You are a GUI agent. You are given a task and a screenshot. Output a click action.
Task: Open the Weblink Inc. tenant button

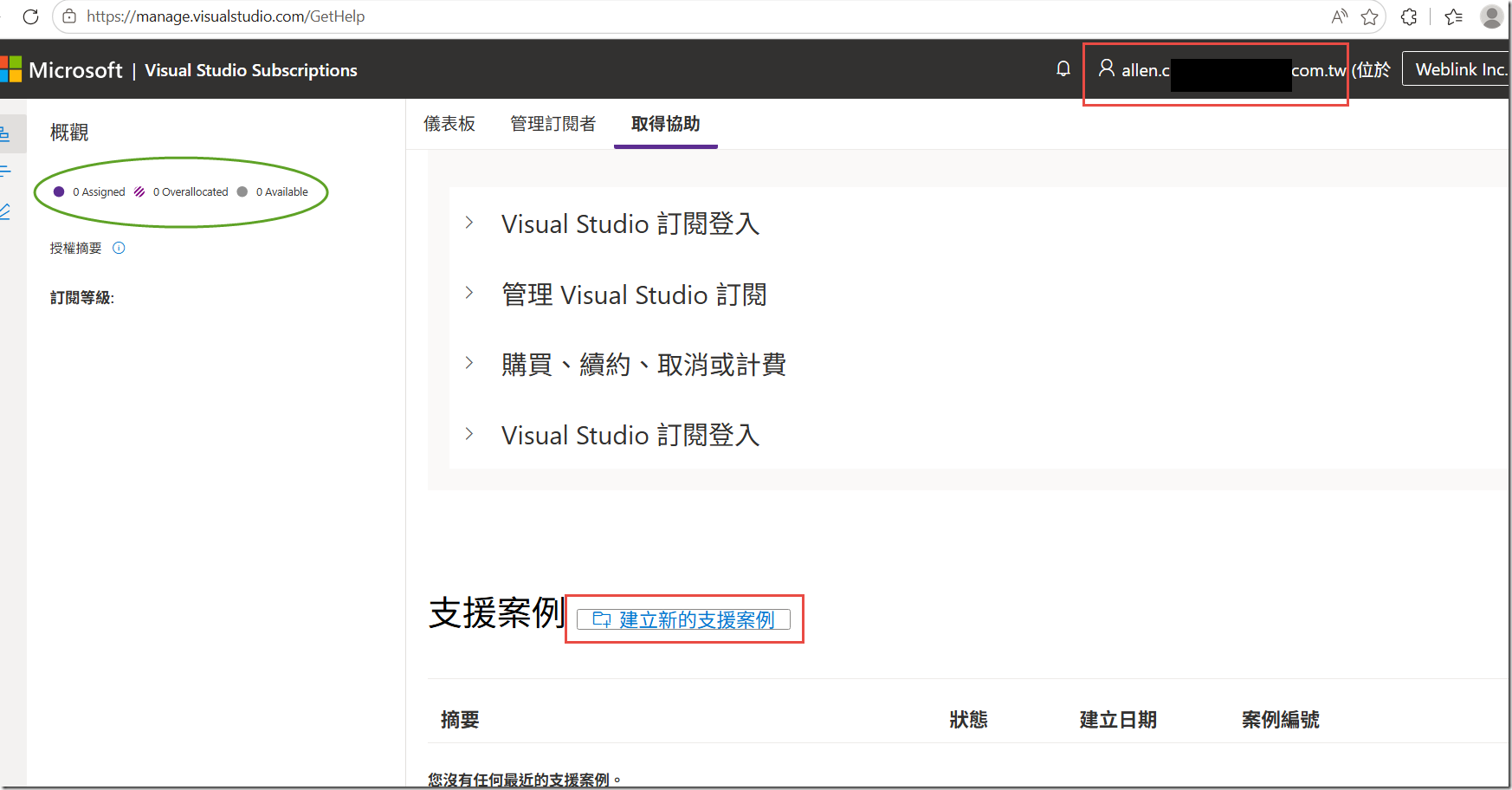pyautogui.click(x=1457, y=69)
